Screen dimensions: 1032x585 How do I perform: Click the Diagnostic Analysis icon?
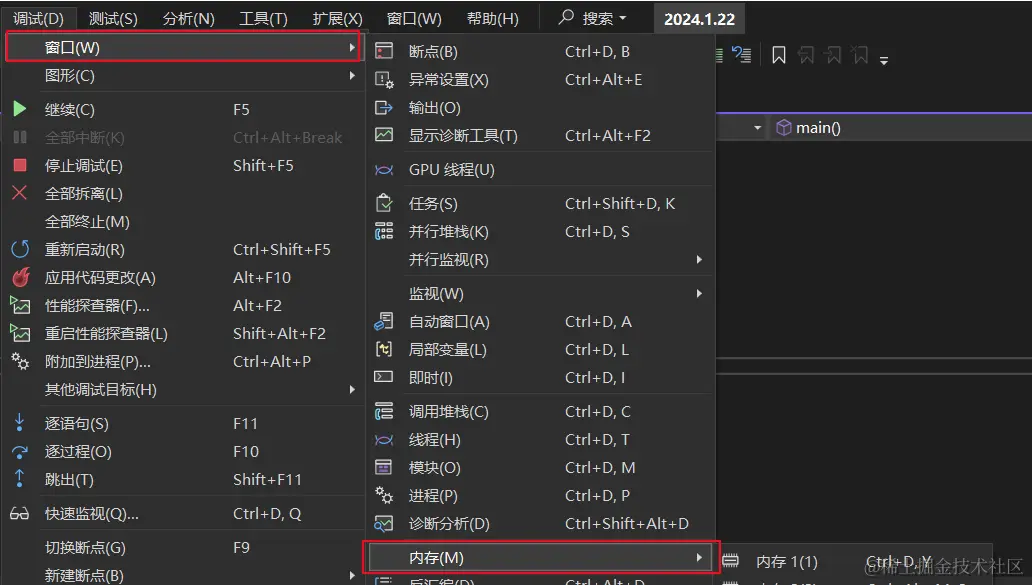[384, 523]
